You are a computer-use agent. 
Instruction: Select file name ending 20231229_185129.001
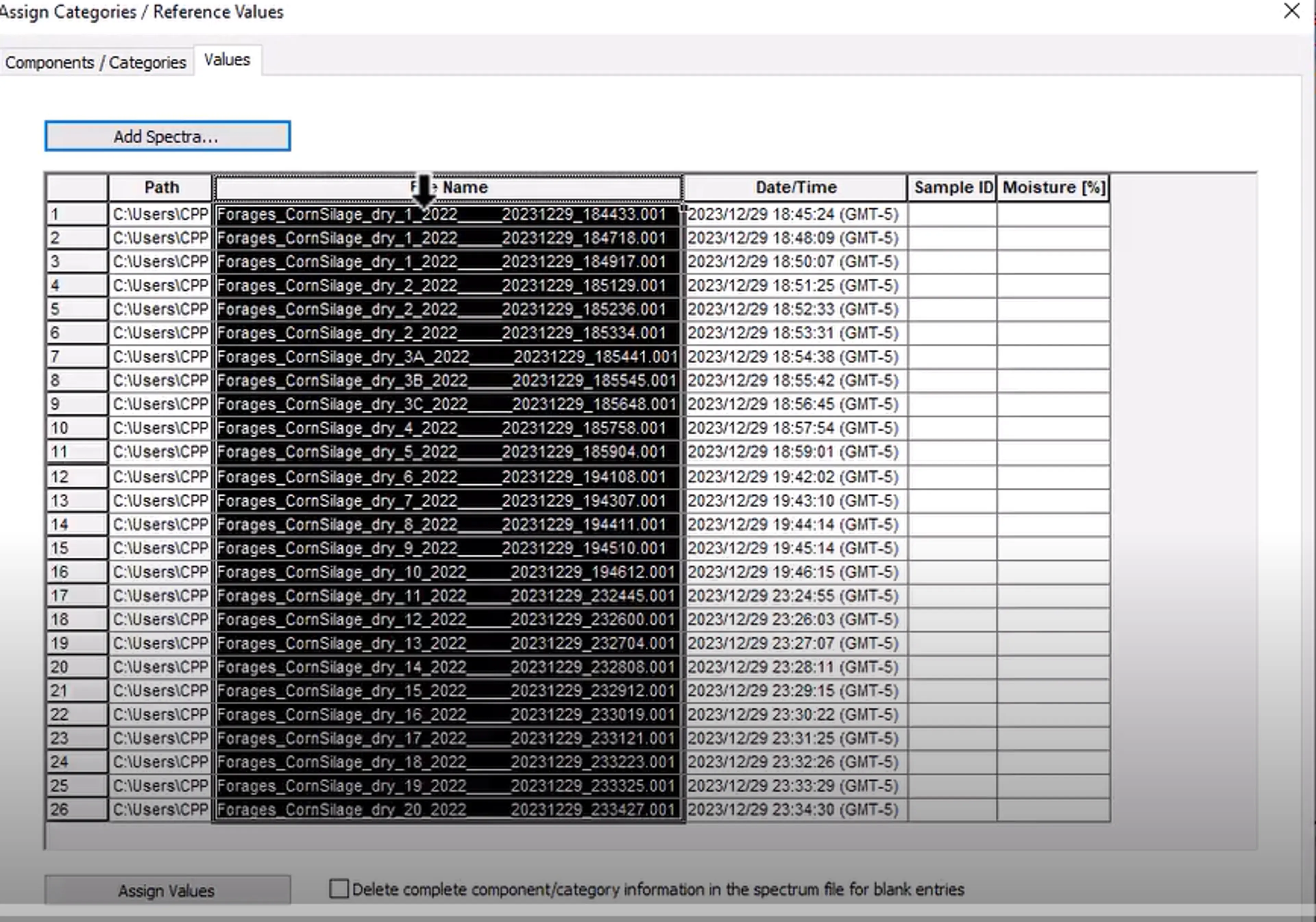click(448, 286)
